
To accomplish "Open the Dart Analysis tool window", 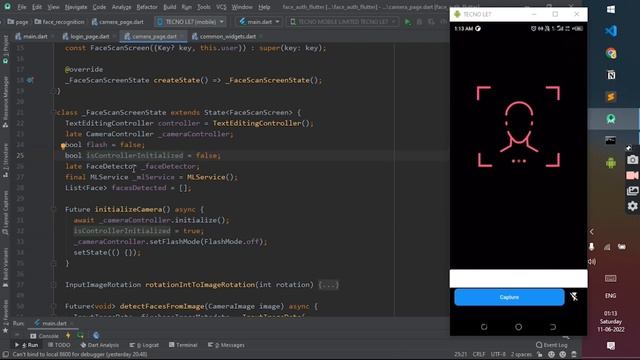I will pos(99,345).
